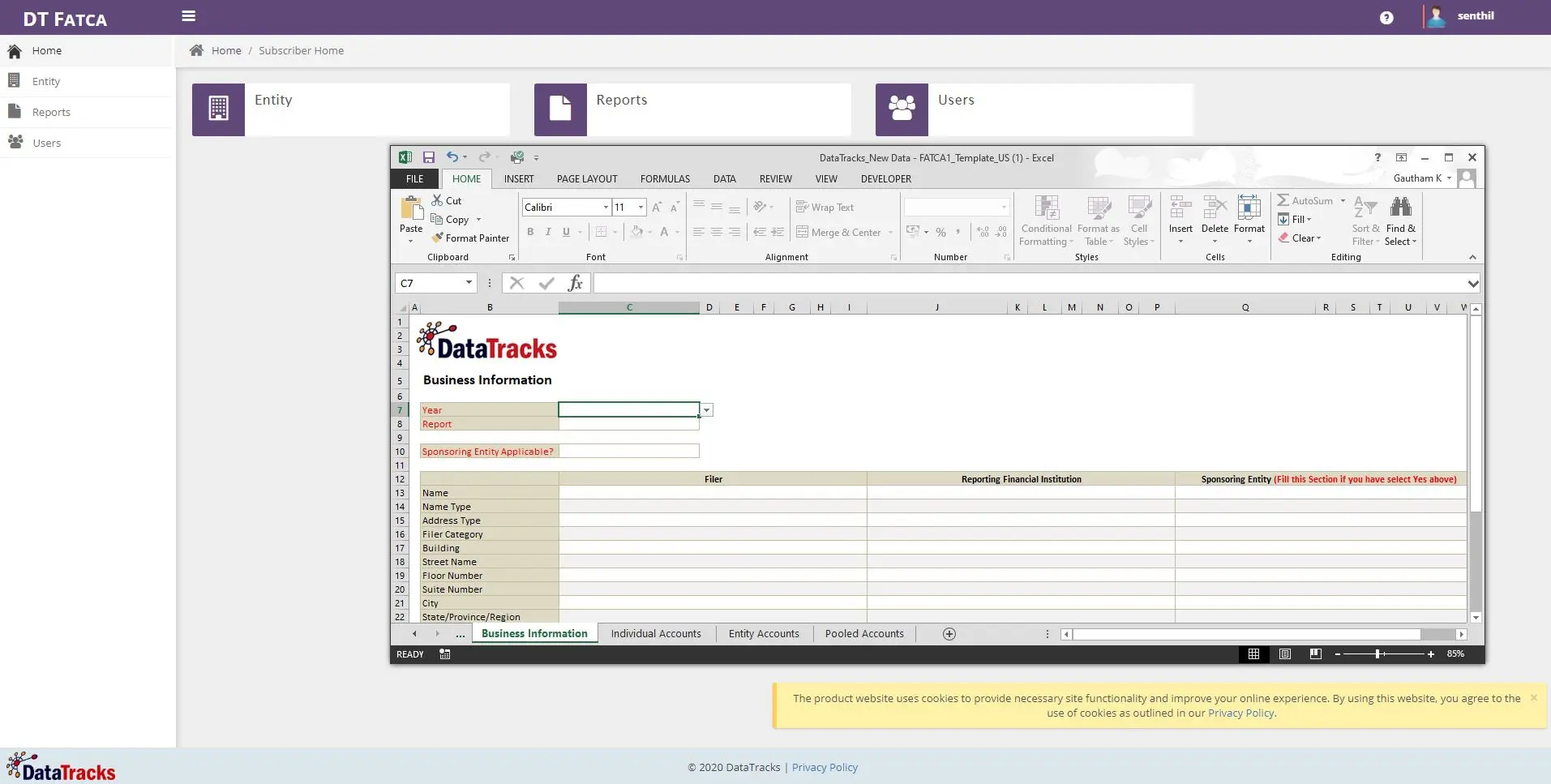This screenshot has width=1551, height=784.
Task: Click the Insert Function fx icon
Action: (x=575, y=283)
